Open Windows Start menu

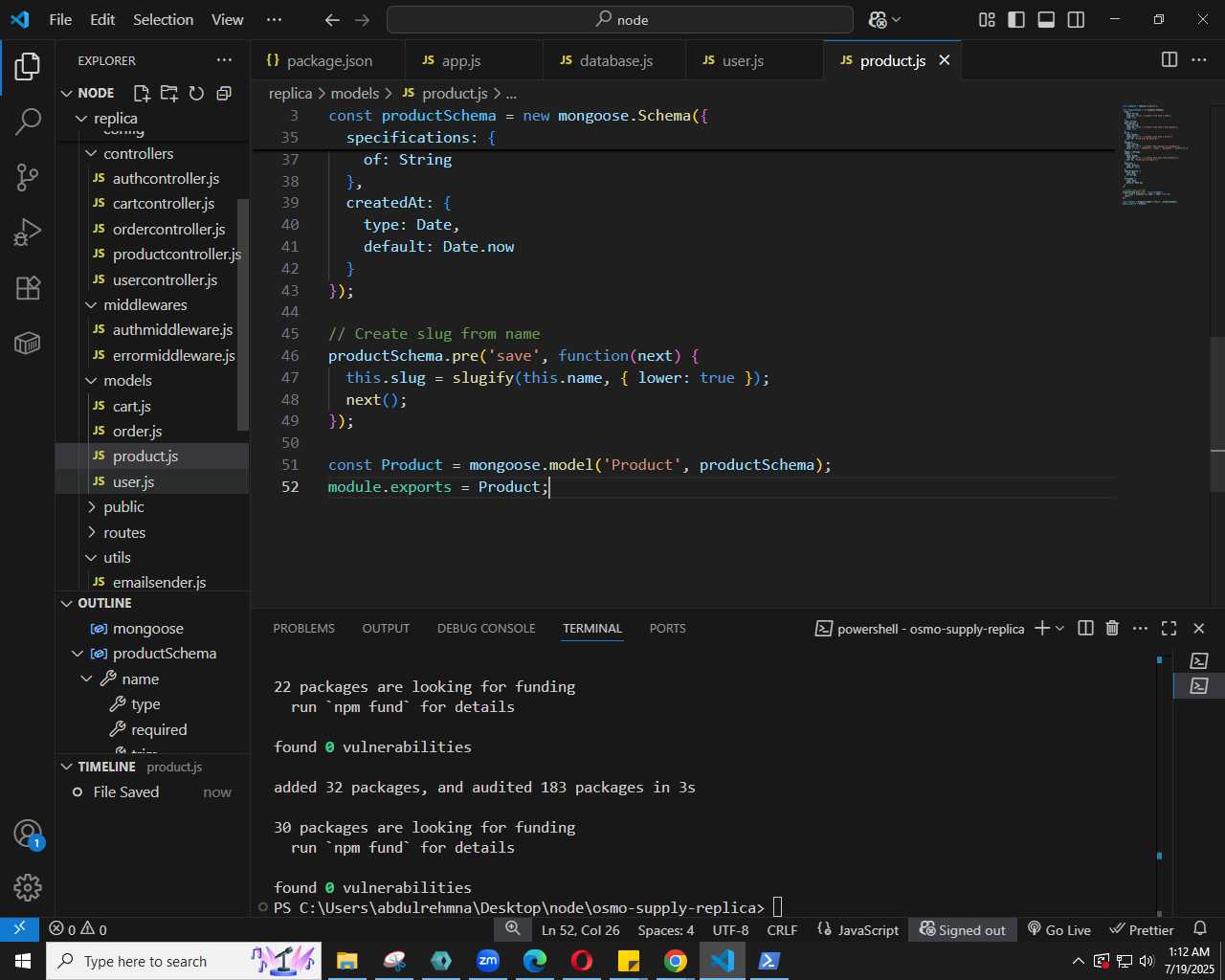coord(23,961)
